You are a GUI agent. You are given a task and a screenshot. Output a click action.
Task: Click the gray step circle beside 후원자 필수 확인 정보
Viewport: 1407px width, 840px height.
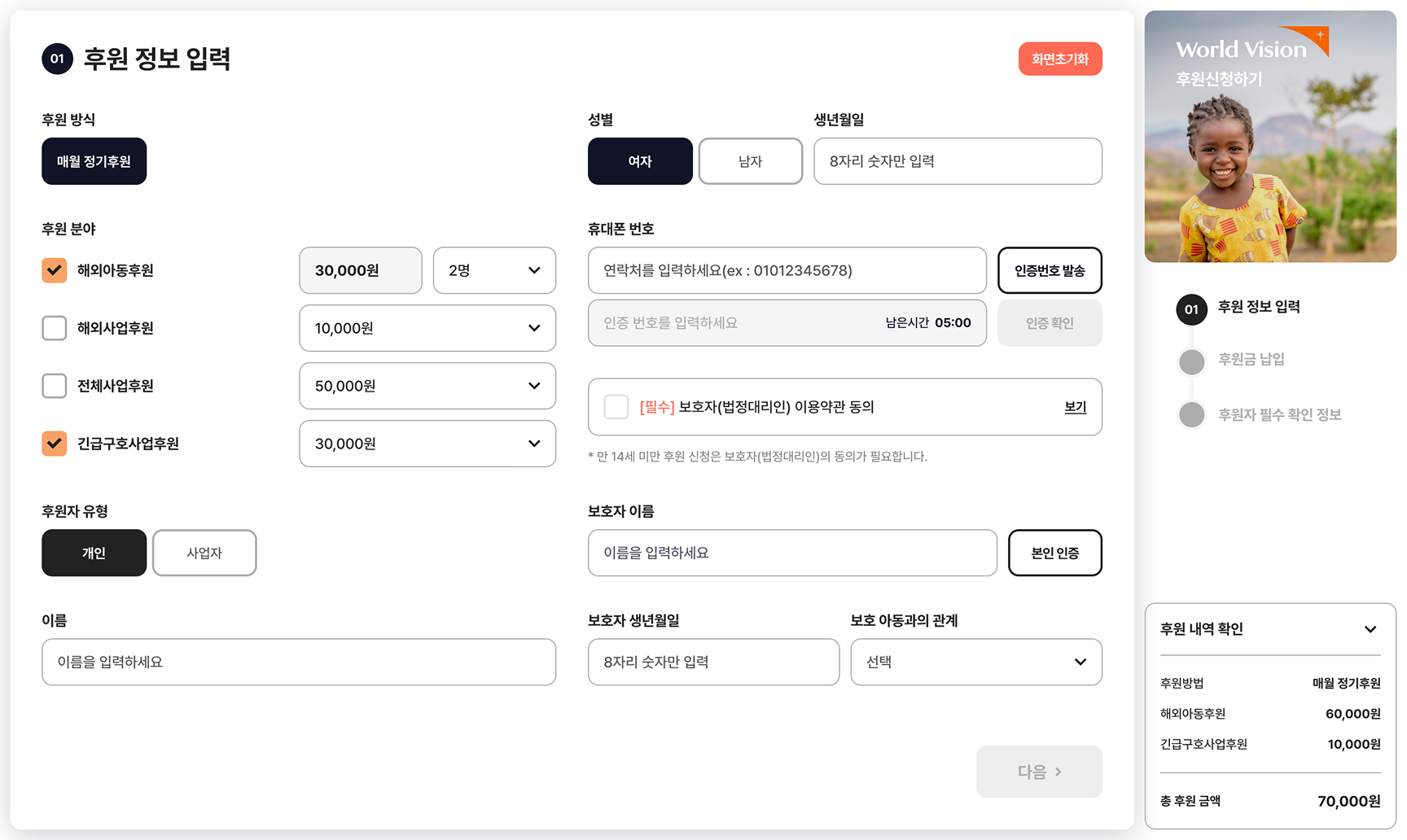pos(1191,414)
